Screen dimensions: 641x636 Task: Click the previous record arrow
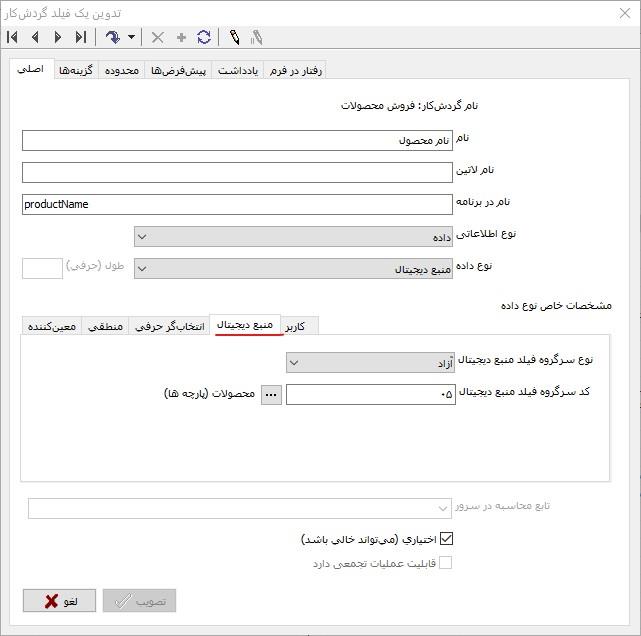click(35, 37)
